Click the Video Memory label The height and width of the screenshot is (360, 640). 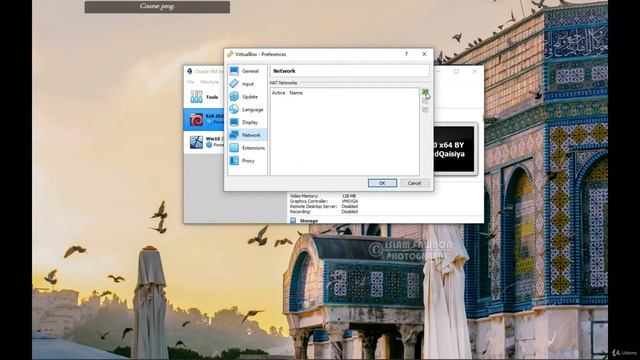[304, 196]
